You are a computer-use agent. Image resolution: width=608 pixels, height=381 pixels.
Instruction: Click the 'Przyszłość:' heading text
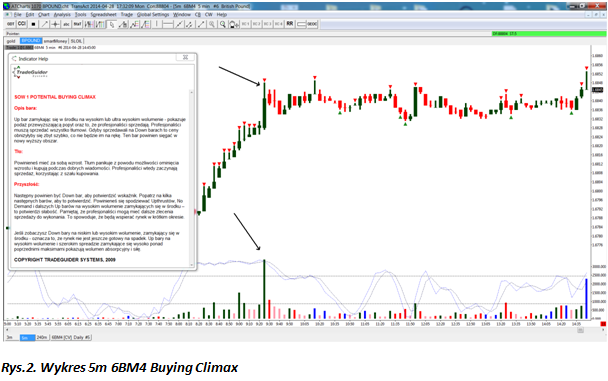(26, 184)
